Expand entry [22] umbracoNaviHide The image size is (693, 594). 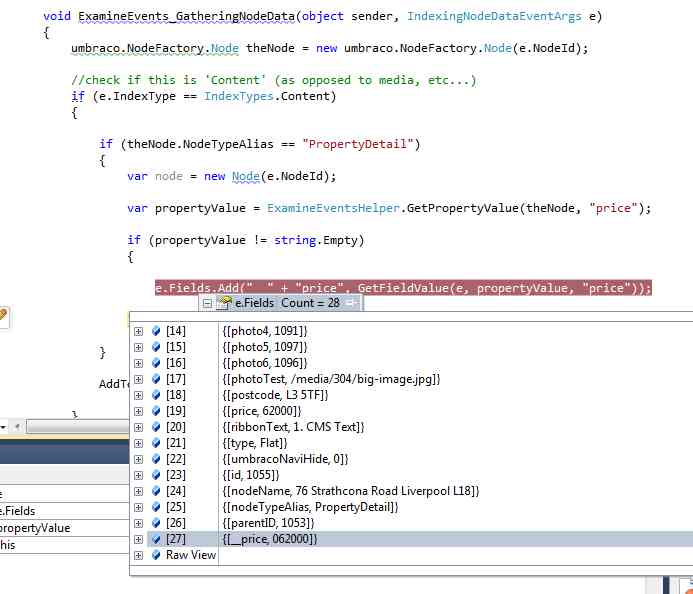pyautogui.click(x=138, y=459)
